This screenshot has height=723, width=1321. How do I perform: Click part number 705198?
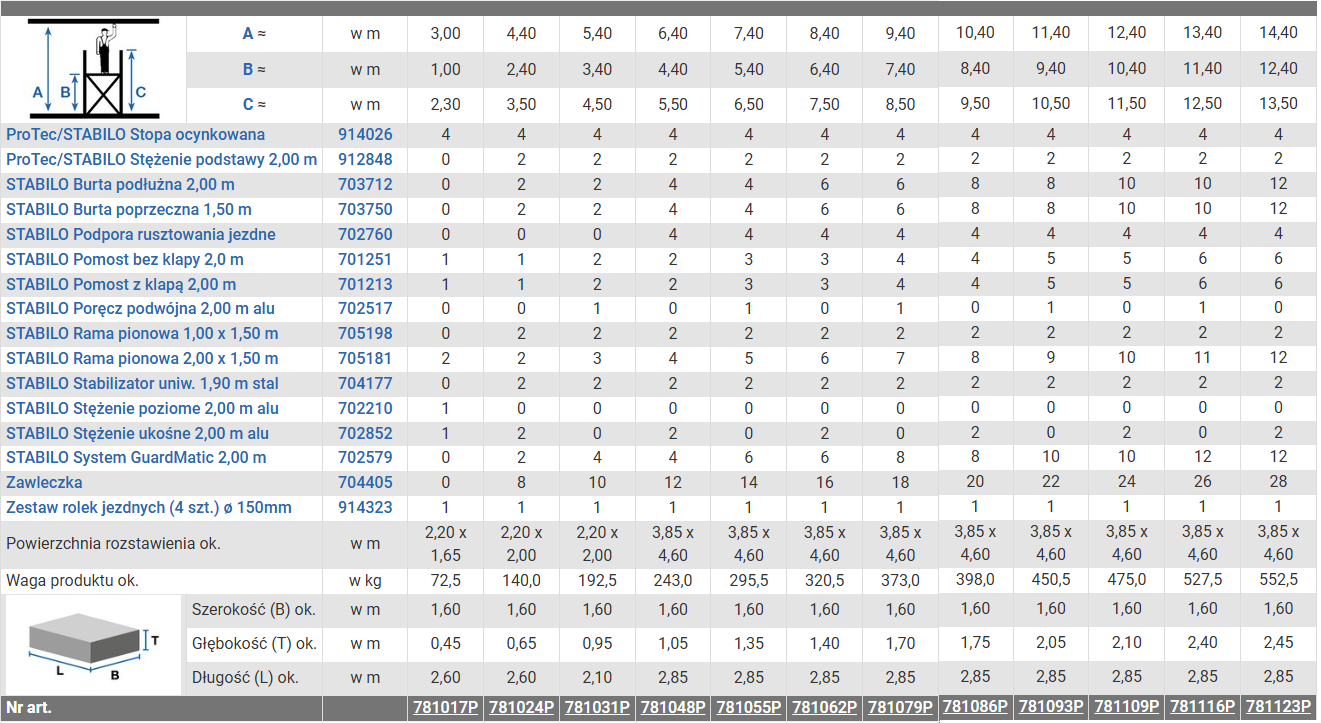coord(364,334)
